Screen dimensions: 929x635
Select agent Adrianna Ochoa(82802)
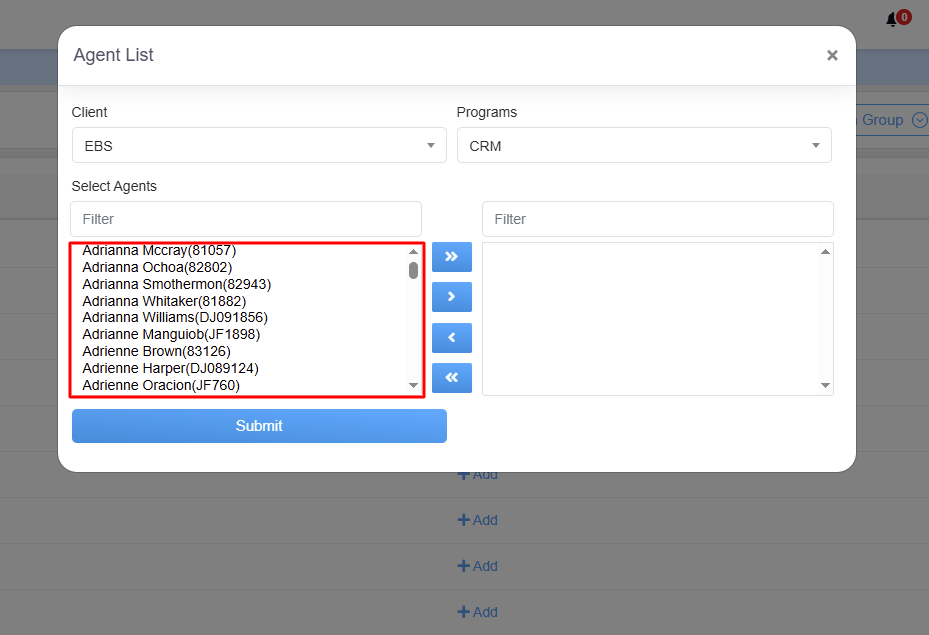coord(157,268)
